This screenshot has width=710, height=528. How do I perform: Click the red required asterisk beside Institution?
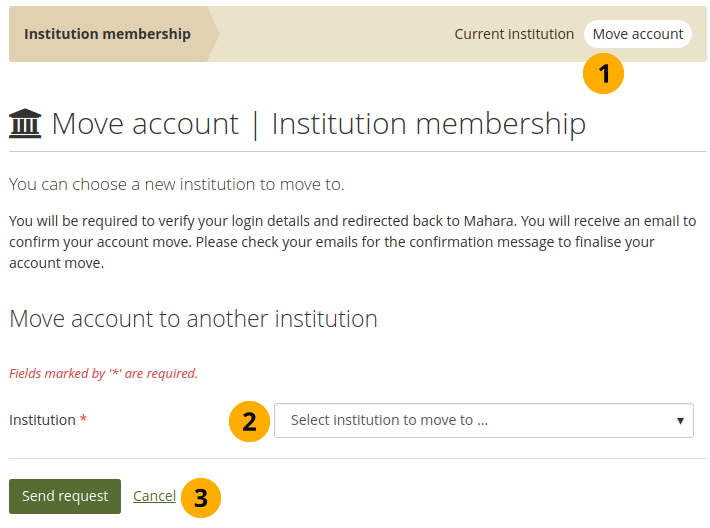tap(83, 421)
